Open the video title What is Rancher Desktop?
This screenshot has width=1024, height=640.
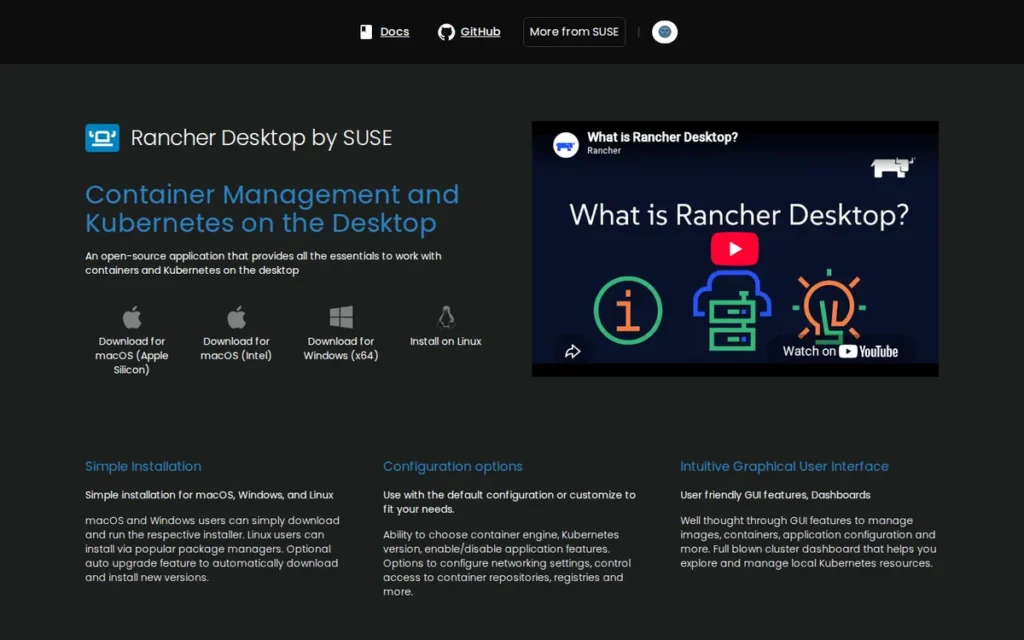(x=662, y=137)
